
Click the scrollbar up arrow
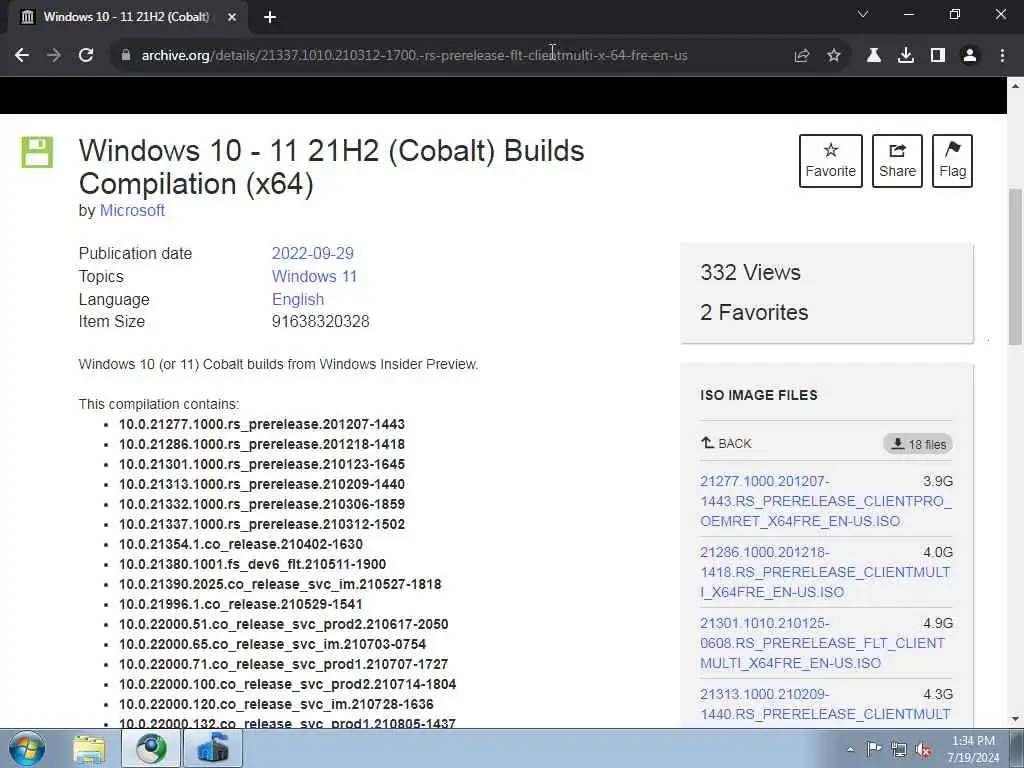(x=1016, y=86)
